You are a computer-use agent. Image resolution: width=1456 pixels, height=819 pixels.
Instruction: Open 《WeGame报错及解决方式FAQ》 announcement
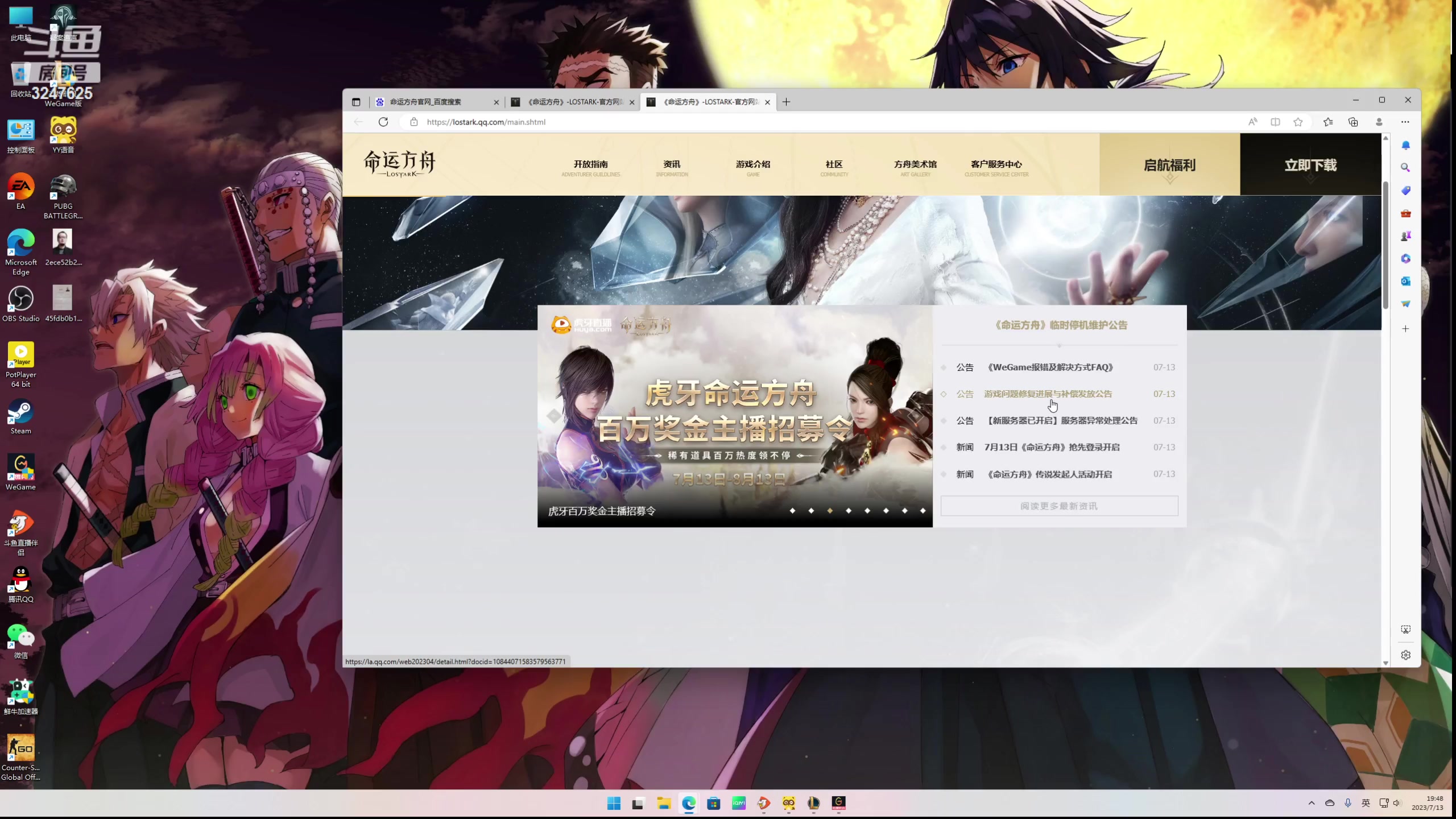[1050, 367]
